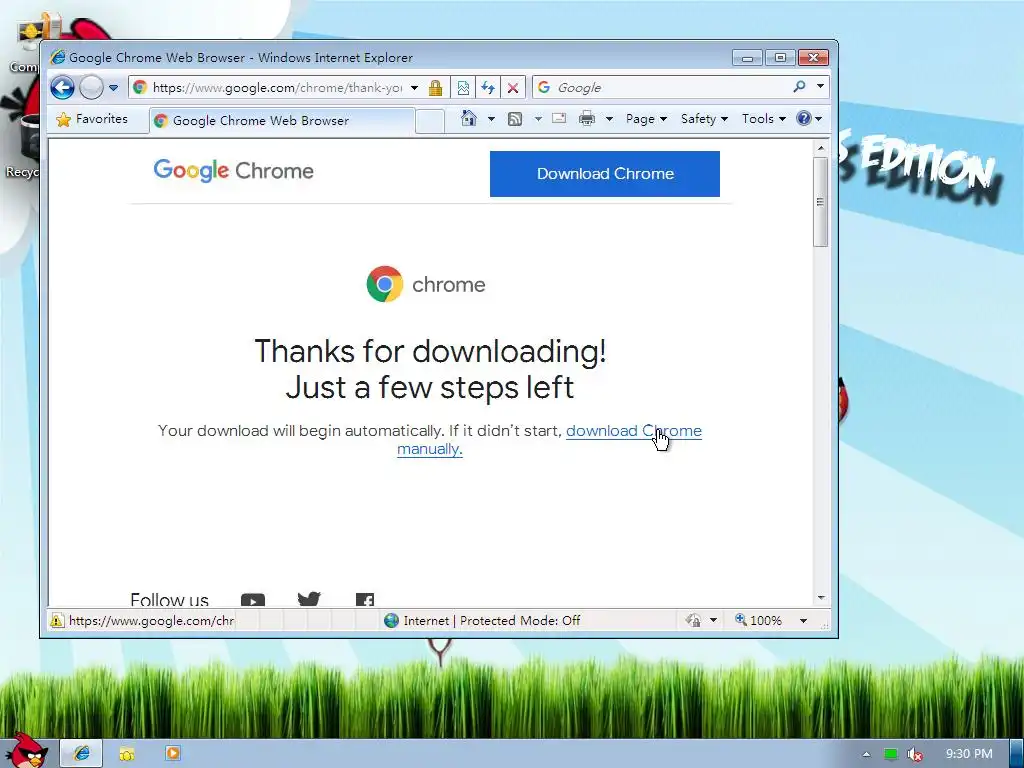Expand the feeds dropdown arrow
The width and height of the screenshot is (1024, 768).
(538, 119)
